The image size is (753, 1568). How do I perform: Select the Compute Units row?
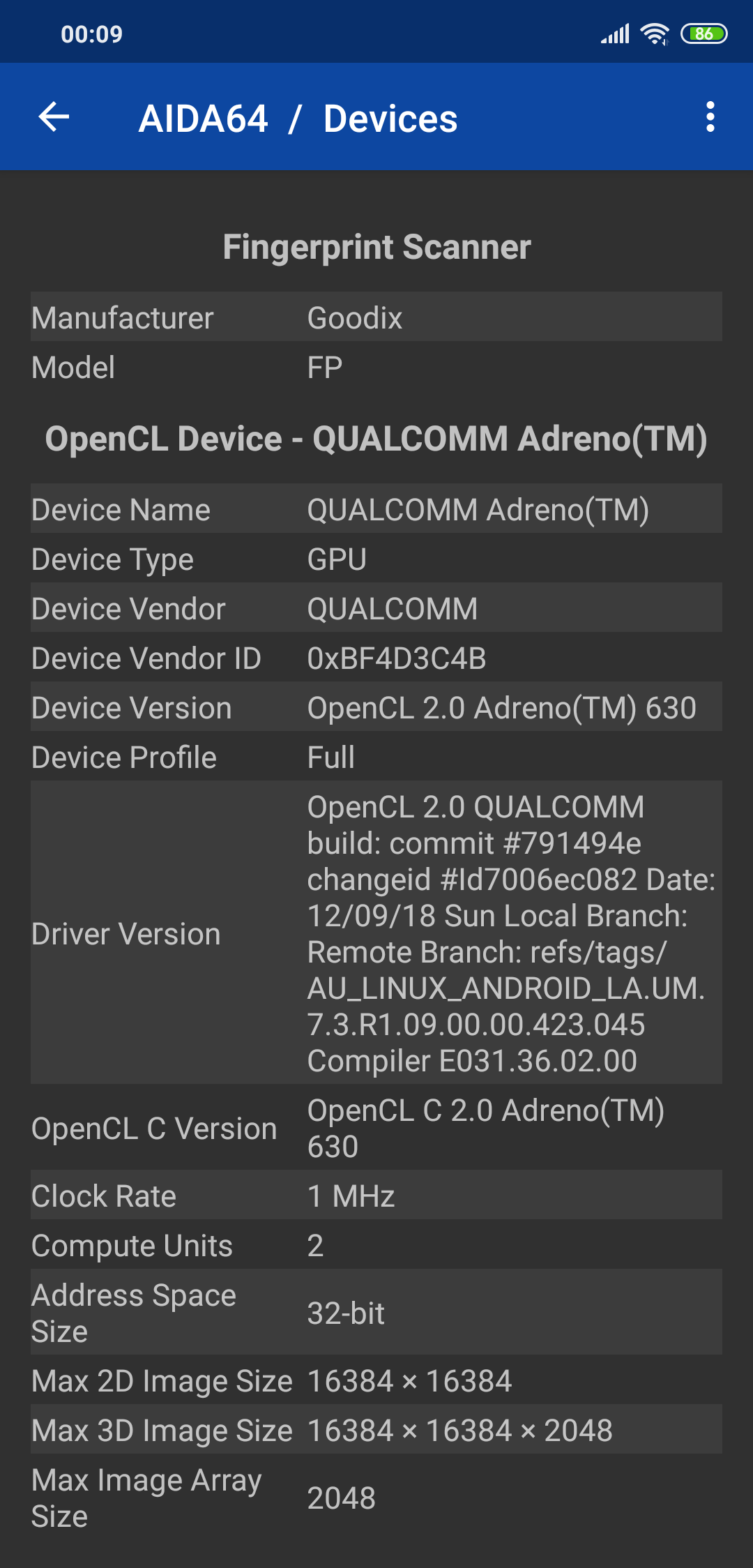click(376, 1244)
